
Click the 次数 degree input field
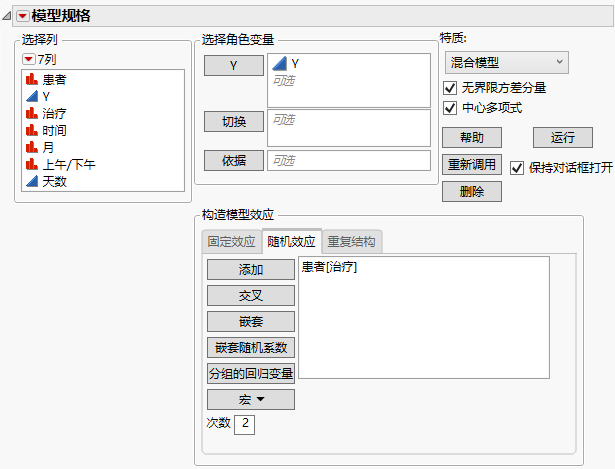[x=244, y=425]
